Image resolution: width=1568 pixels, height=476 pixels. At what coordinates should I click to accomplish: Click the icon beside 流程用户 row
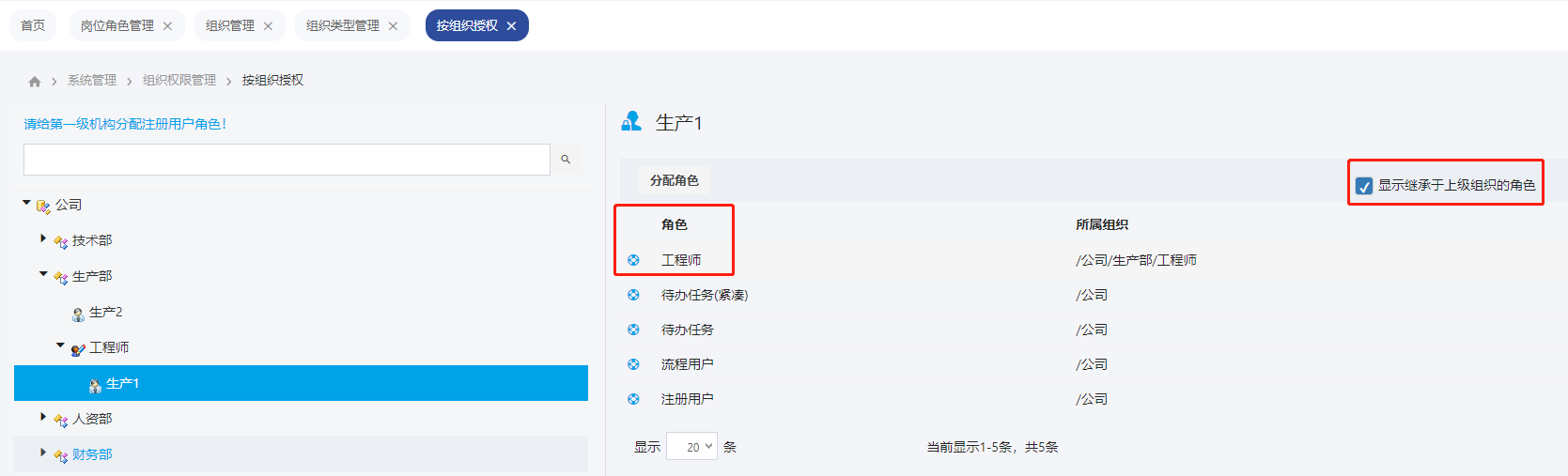[633, 364]
